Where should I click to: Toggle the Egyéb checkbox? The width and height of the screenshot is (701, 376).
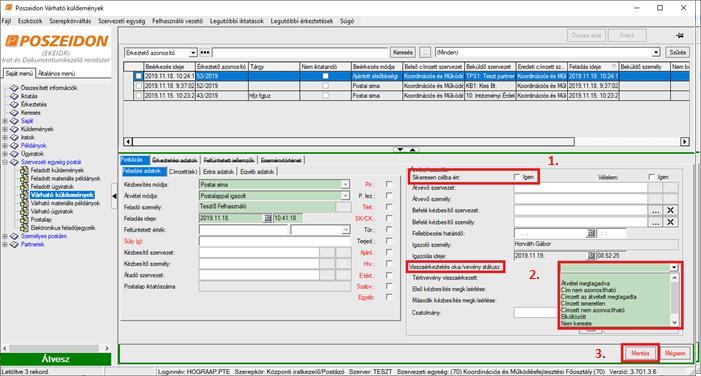(x=389, y=297)
